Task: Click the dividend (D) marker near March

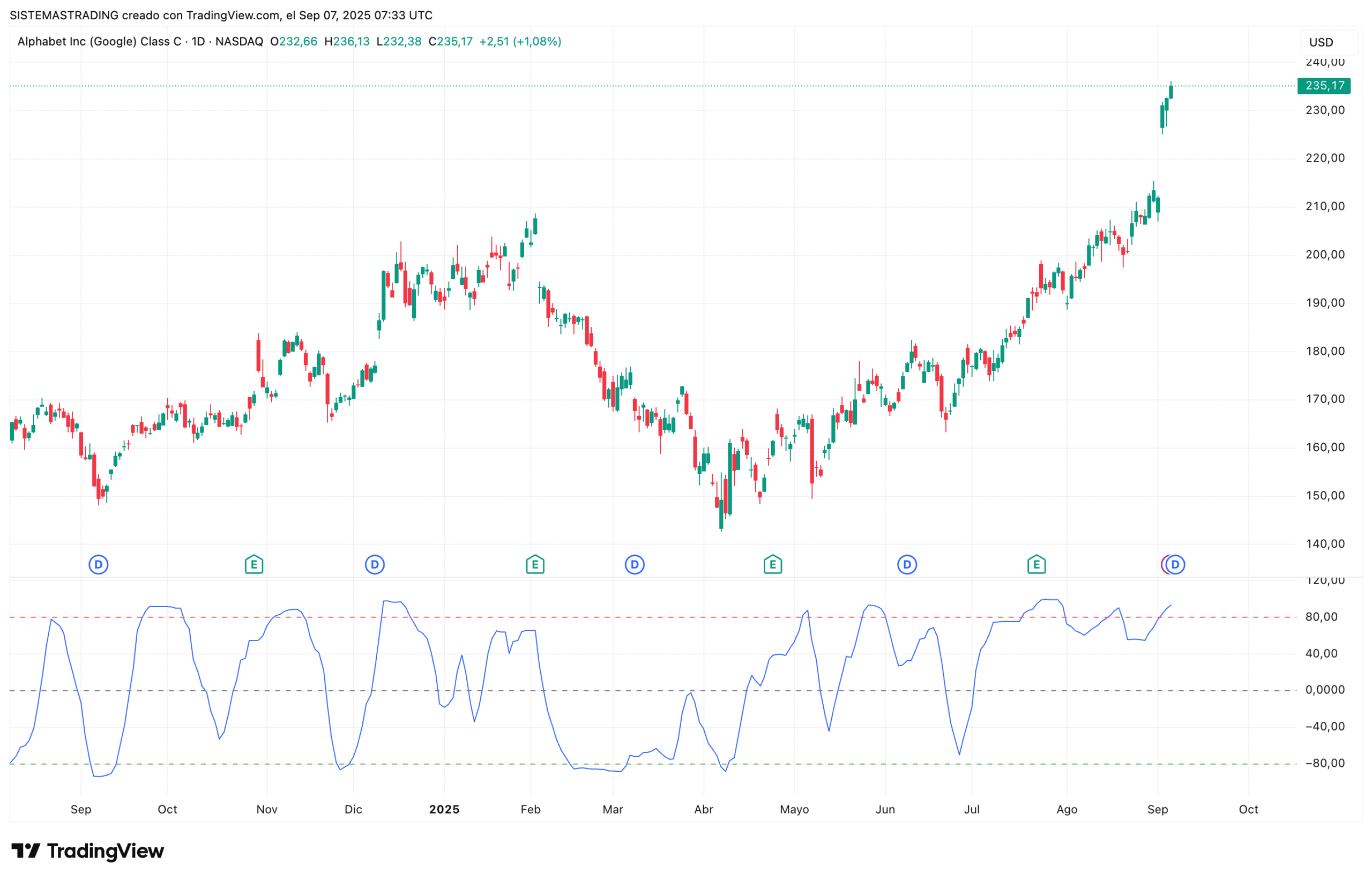Action: coord(635,564)
